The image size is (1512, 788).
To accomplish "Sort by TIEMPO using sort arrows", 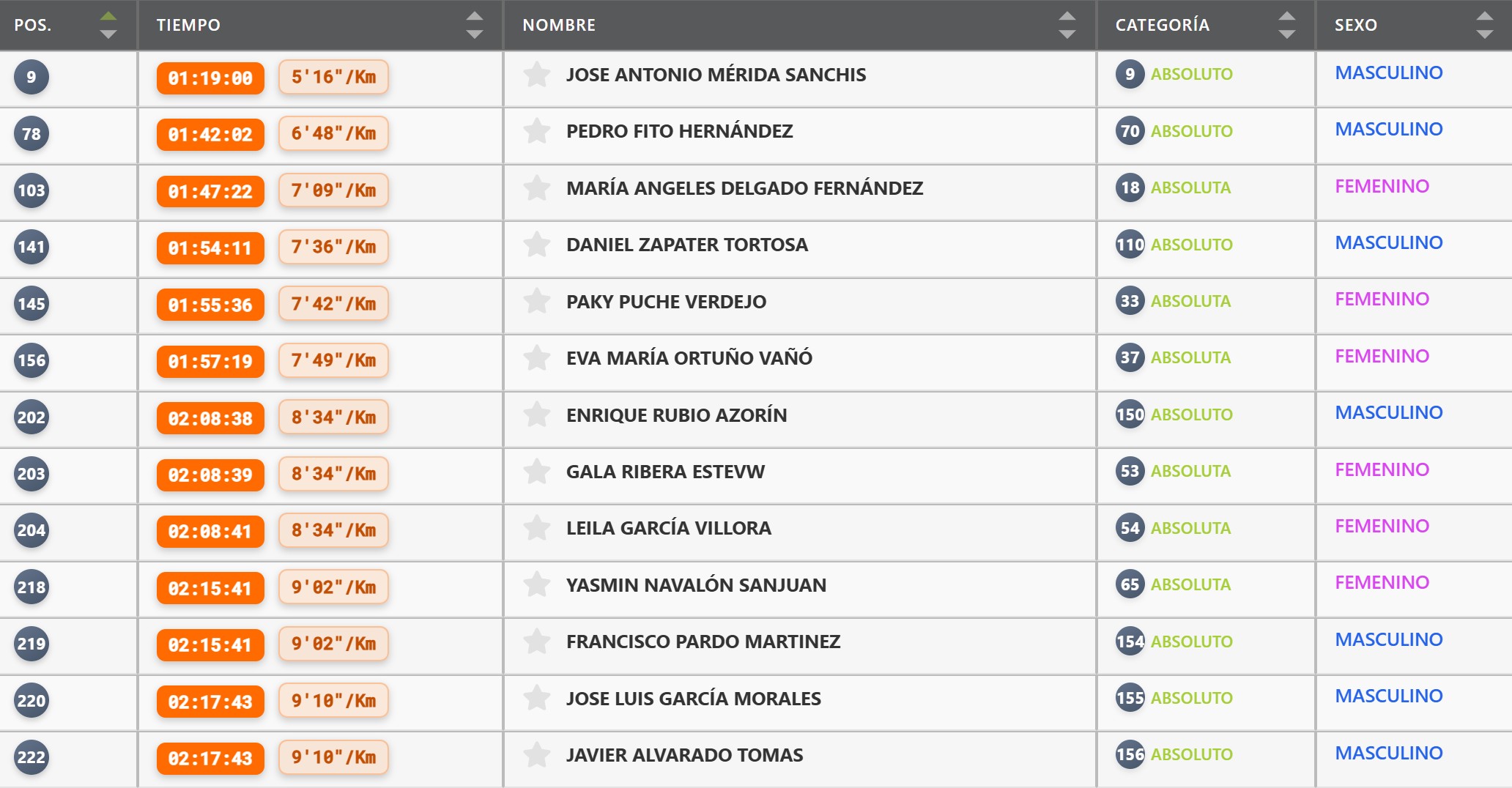I will [x=475, y=25].
